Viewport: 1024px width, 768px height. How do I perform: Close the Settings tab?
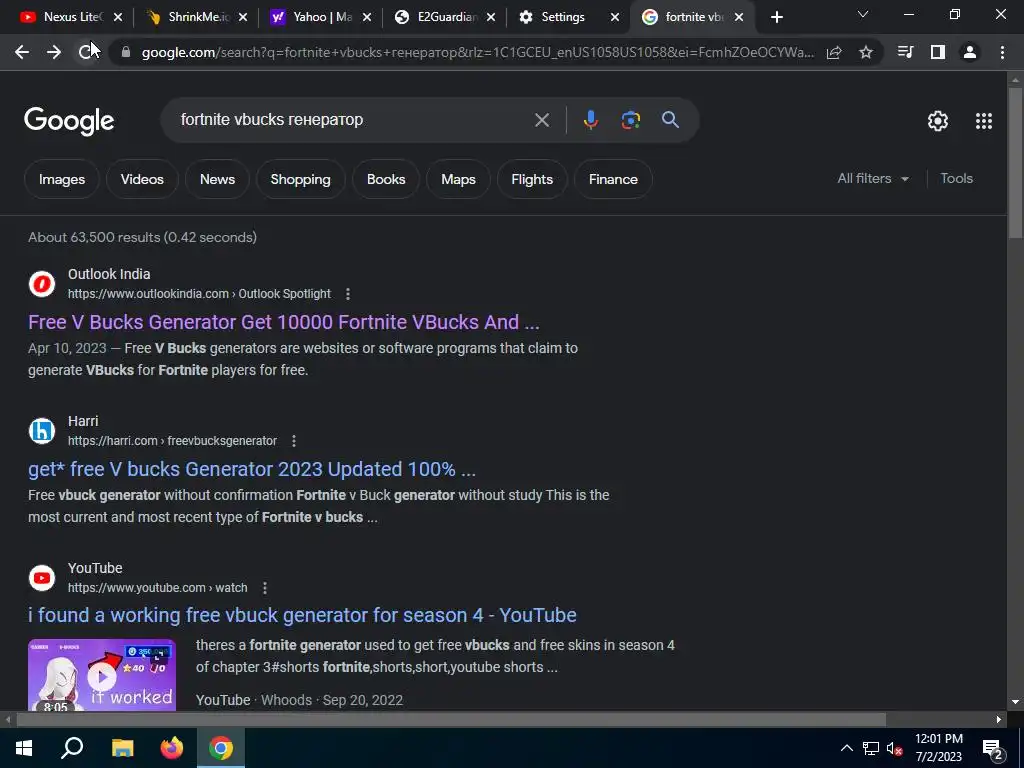click(x=615, y=18)
